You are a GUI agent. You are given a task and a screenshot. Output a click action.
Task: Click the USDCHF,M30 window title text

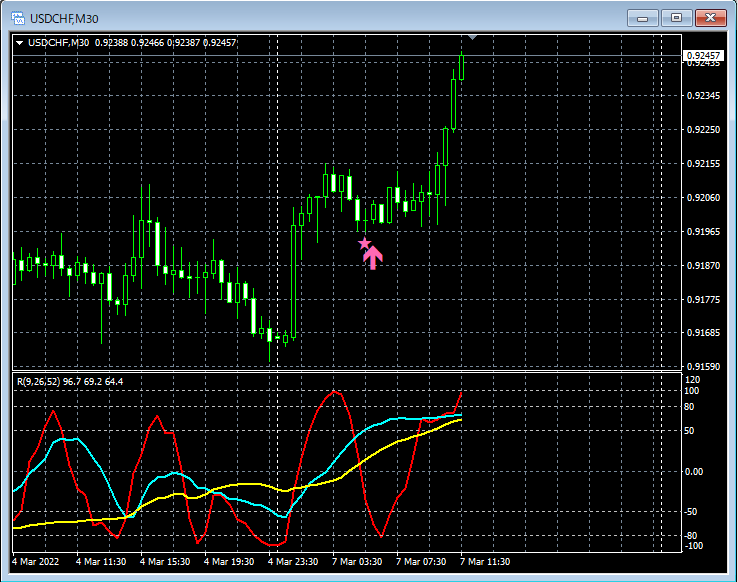coord(64,19)
